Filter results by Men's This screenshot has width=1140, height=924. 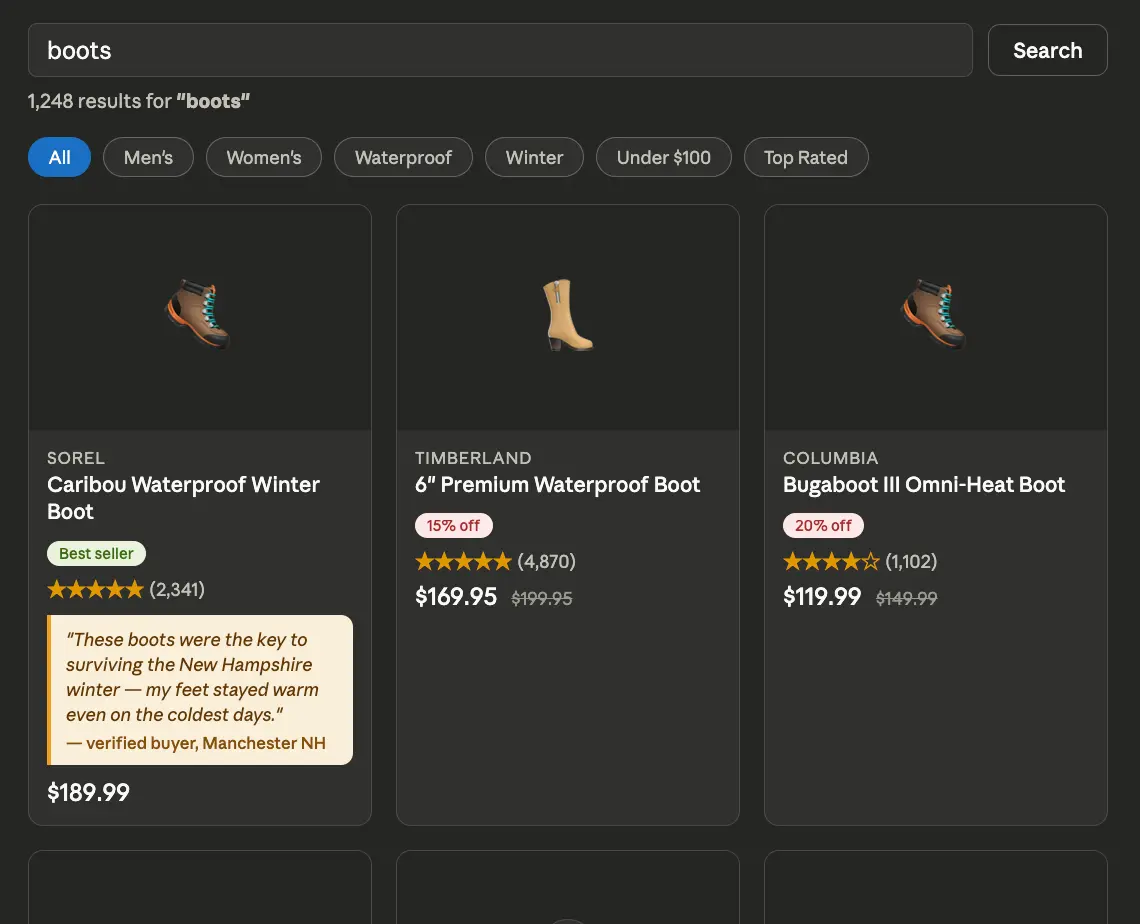[x=148, y=157]
